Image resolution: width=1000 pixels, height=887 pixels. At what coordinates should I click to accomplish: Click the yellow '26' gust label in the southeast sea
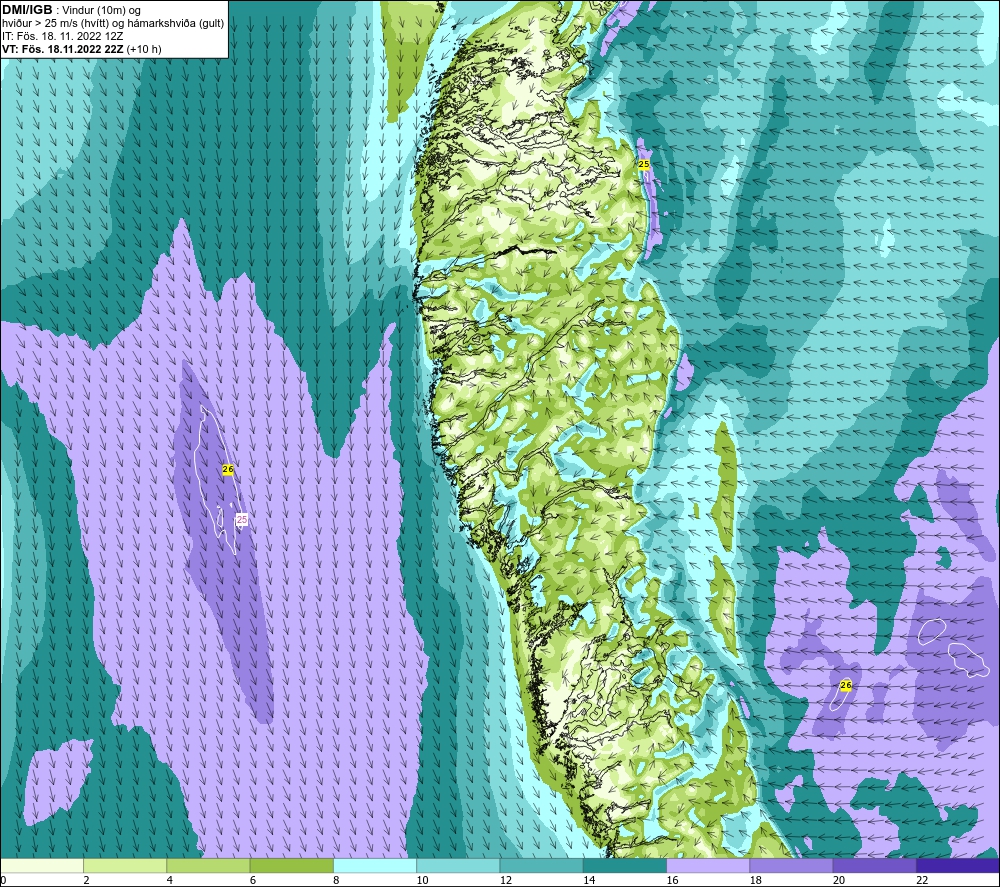[846, 685]
